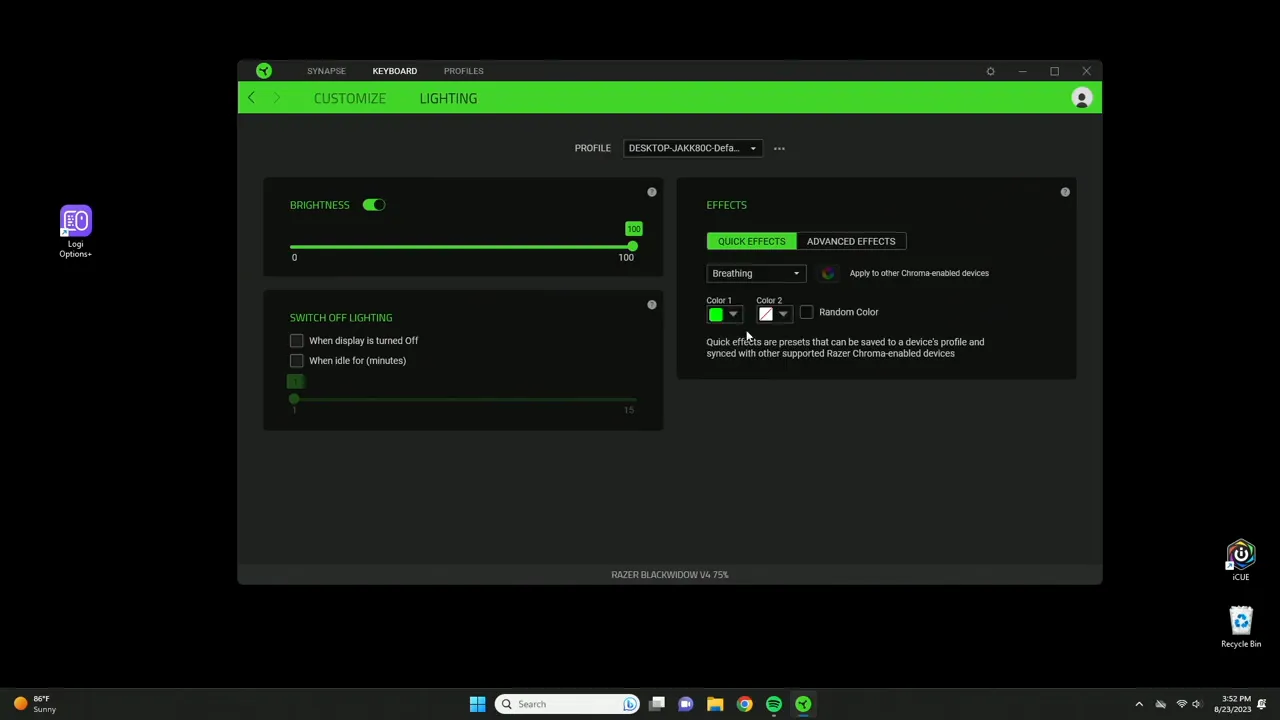Screen dimensions: 1280x720
Task: Click Apply to other Chroma-enabled devices
Action: (x=919, y=273)
